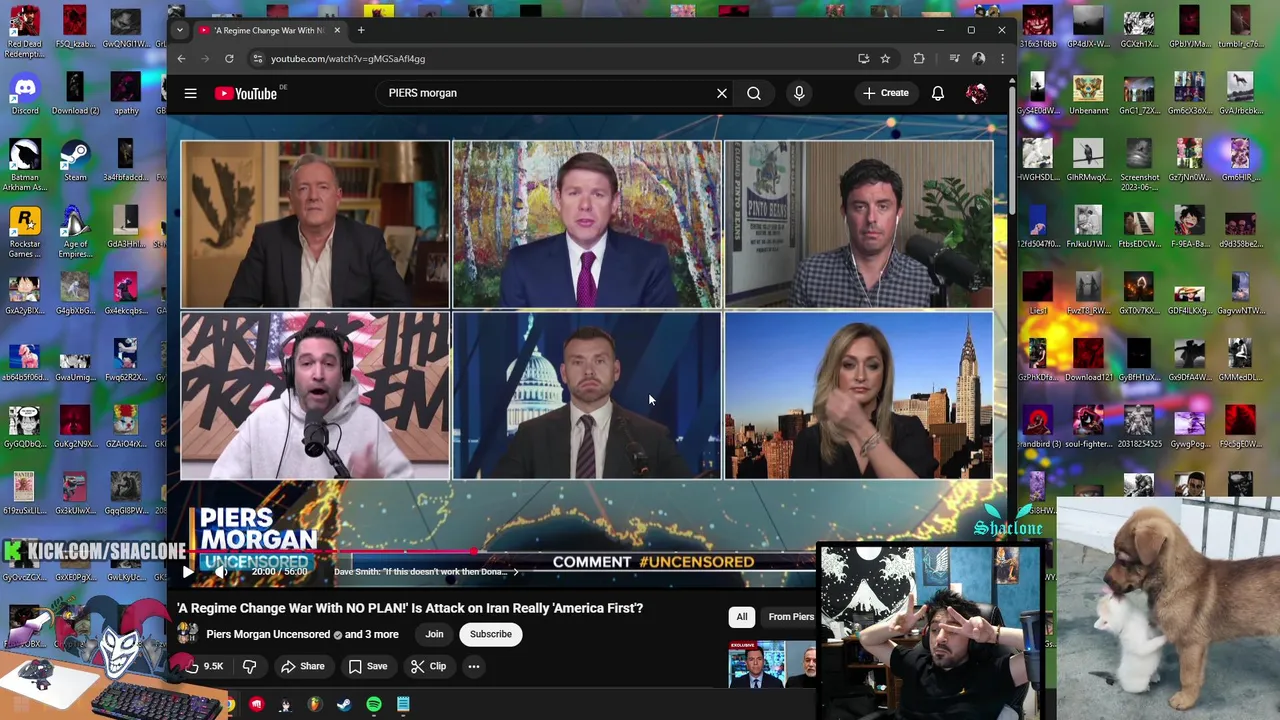Click the magnifier search button
Screen dimensions: 1280x720
coord(754,93)
